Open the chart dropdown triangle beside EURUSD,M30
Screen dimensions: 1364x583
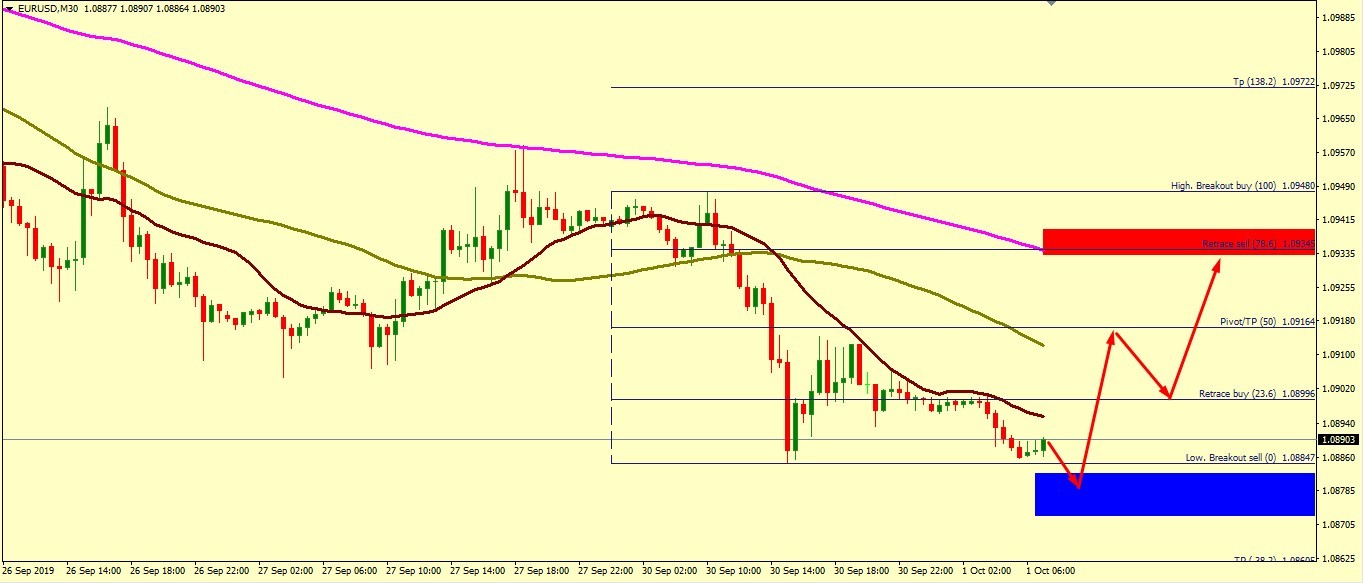point(7,8)
